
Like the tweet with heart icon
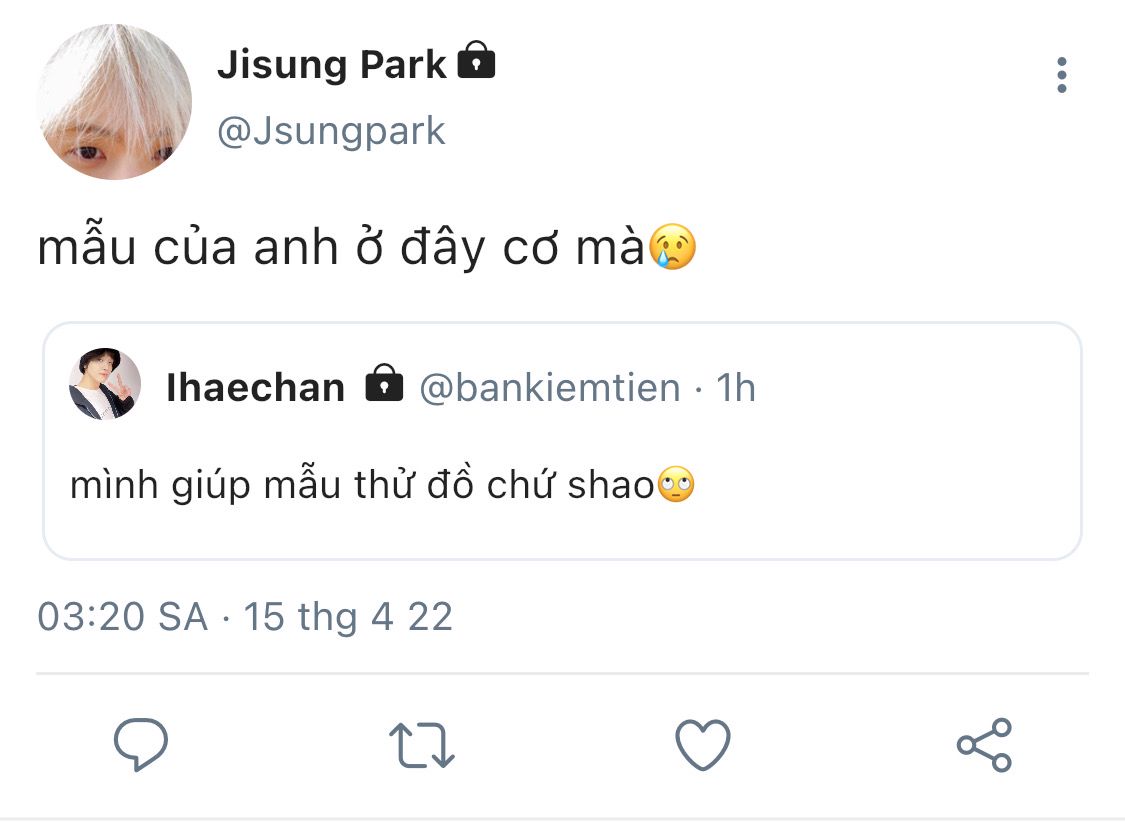(703, 745)
